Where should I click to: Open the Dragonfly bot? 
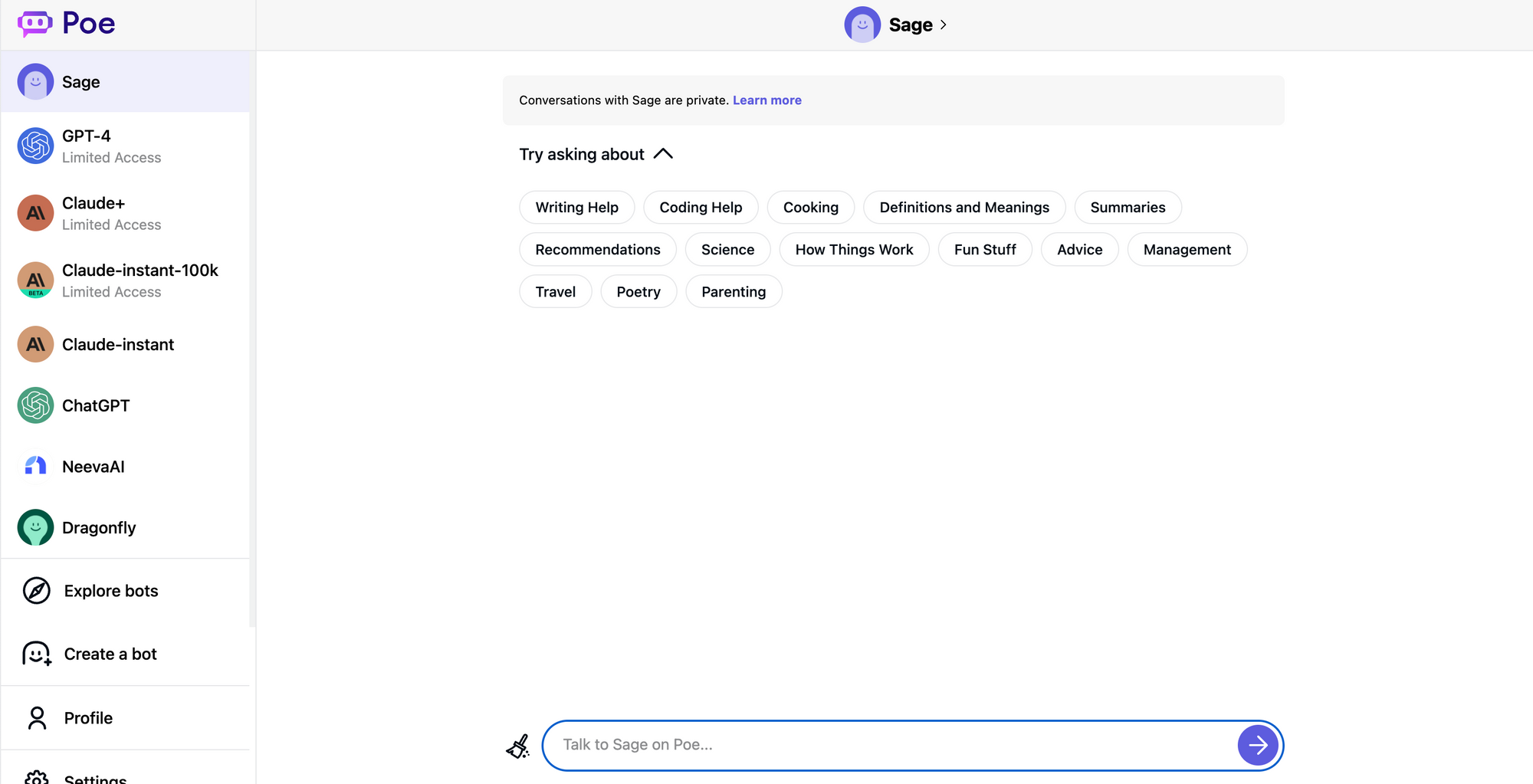(99, 527)
